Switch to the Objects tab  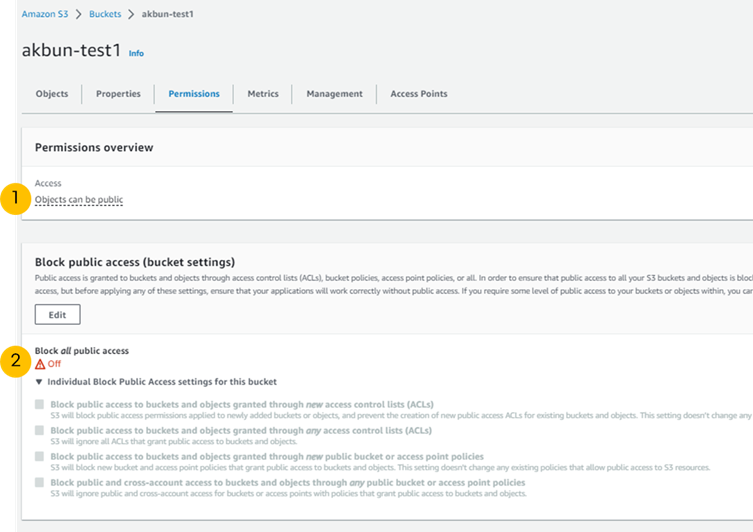pos(52,94)
